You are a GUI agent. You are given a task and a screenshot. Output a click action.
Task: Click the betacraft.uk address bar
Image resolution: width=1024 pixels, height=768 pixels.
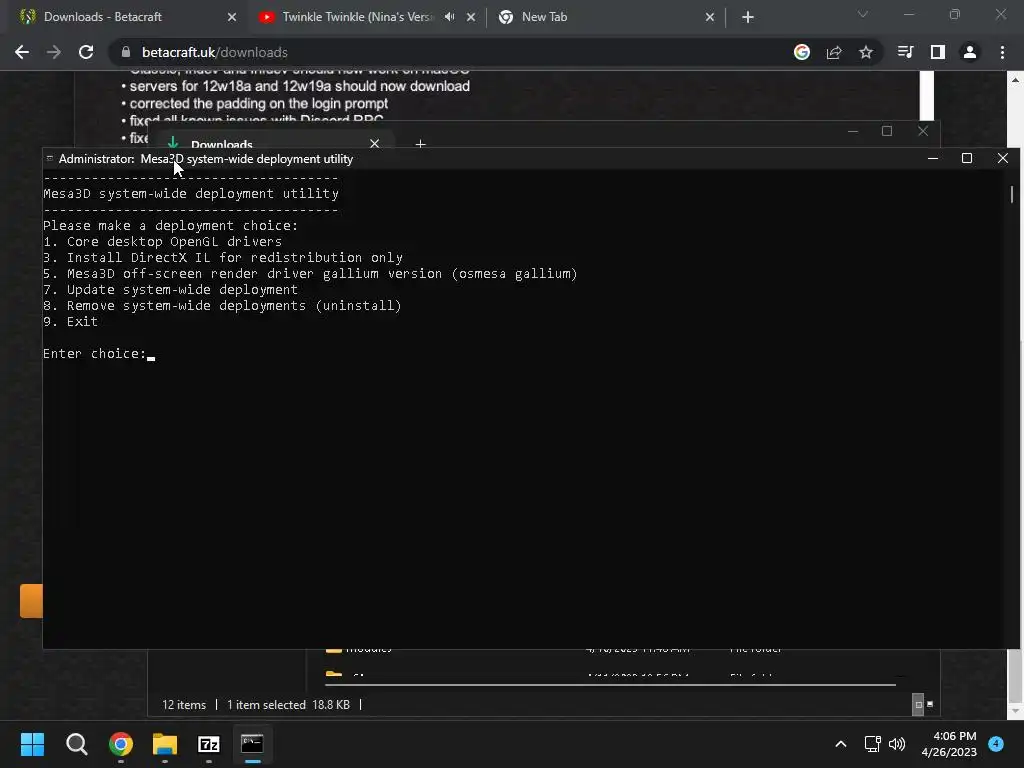(x=457, y=52)
